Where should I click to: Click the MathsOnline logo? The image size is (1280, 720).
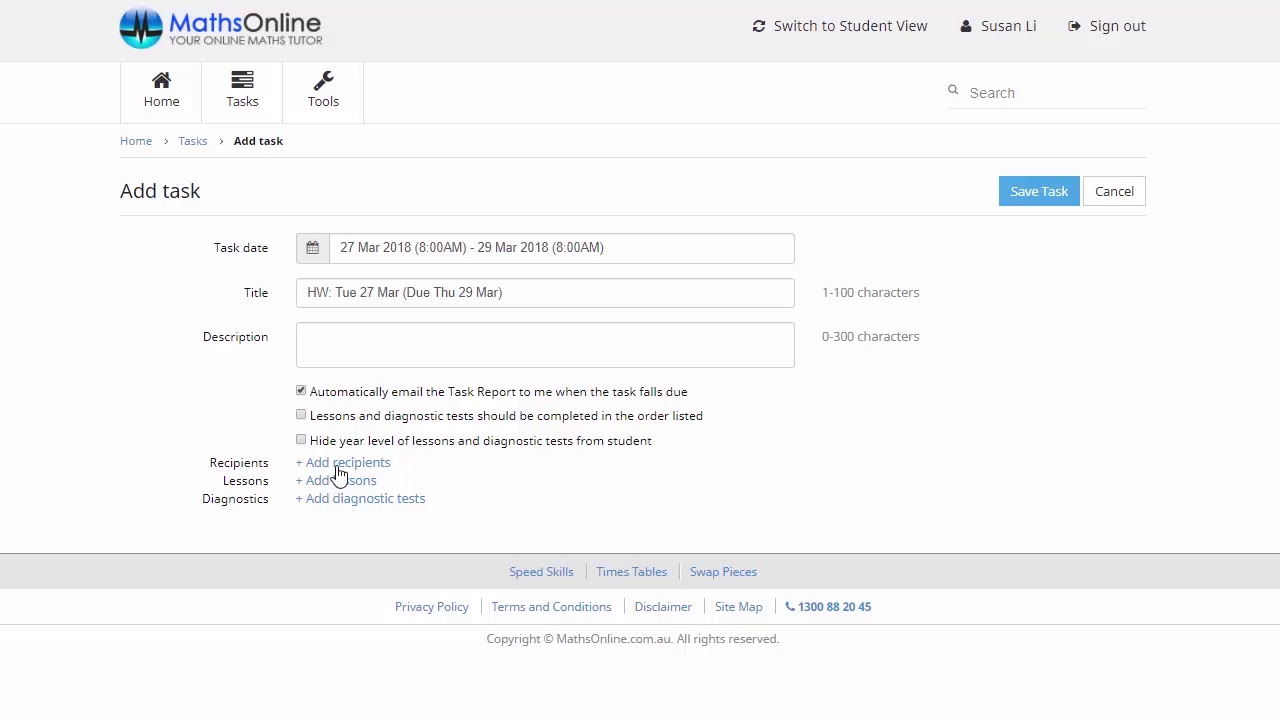coord(221,28)
